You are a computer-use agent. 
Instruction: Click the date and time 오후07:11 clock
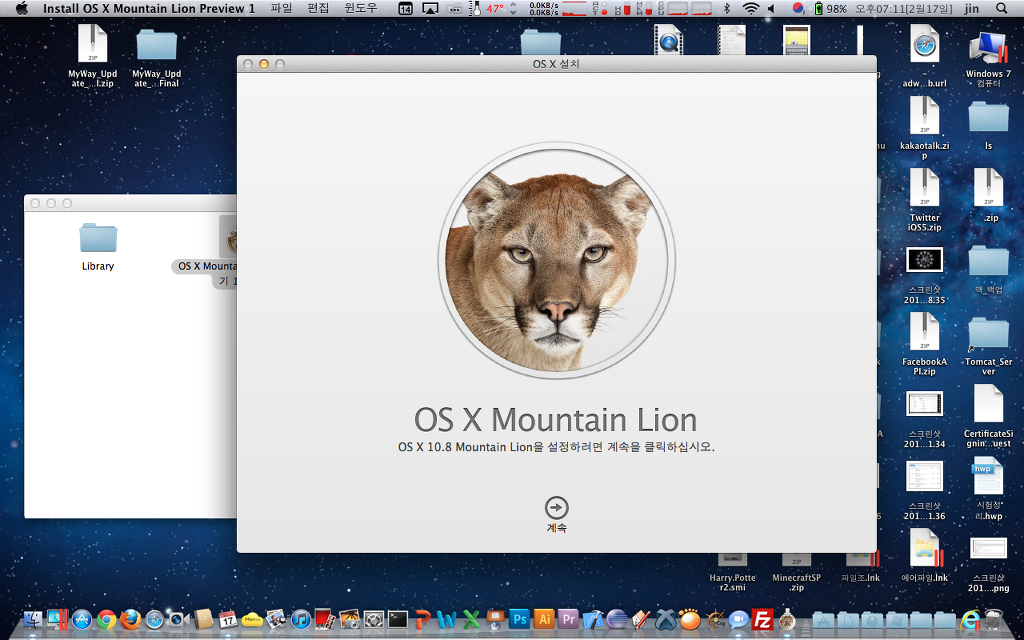[904, 8]
